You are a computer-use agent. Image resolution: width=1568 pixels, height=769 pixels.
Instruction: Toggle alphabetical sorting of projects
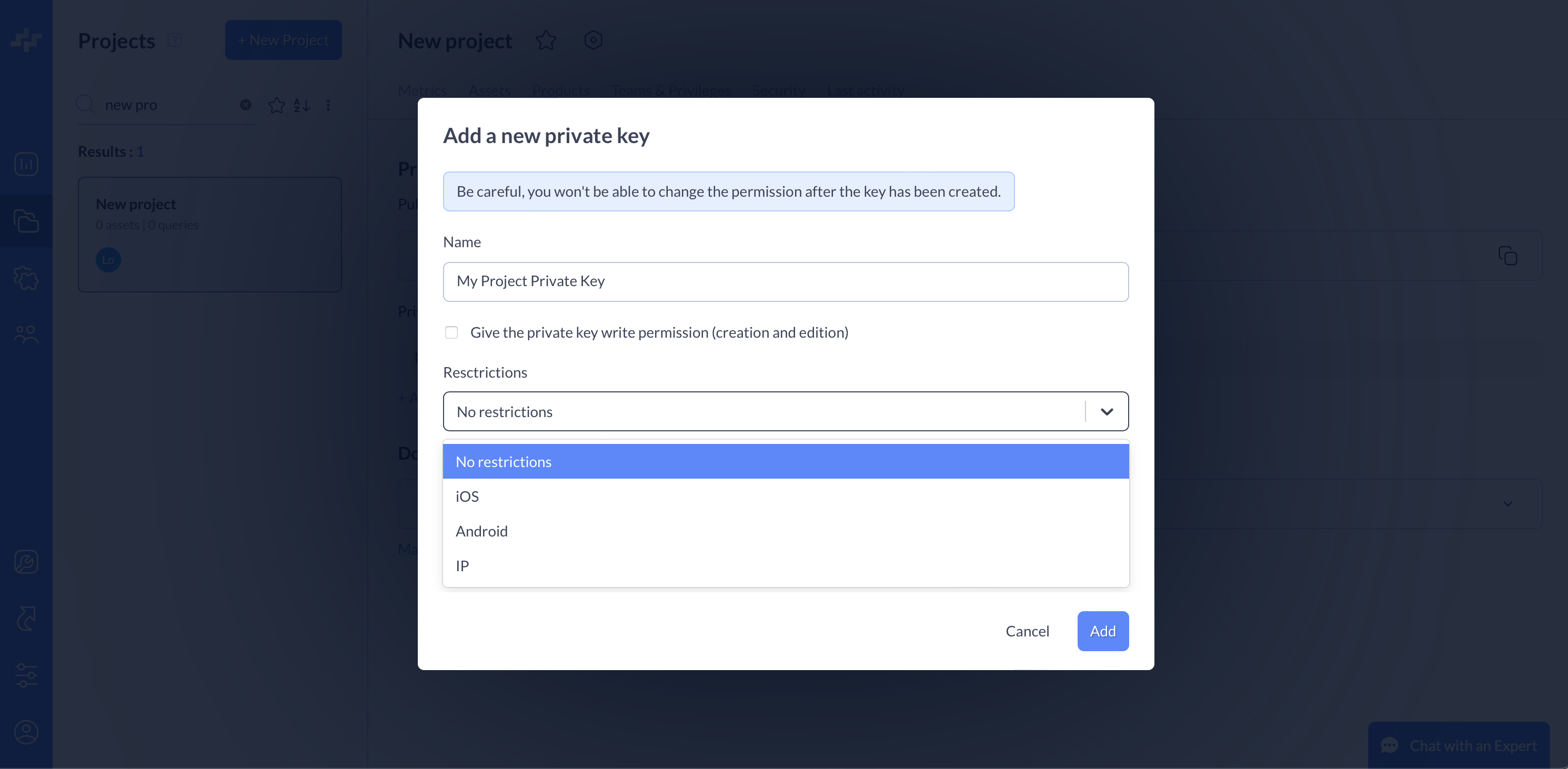(301, 105)
